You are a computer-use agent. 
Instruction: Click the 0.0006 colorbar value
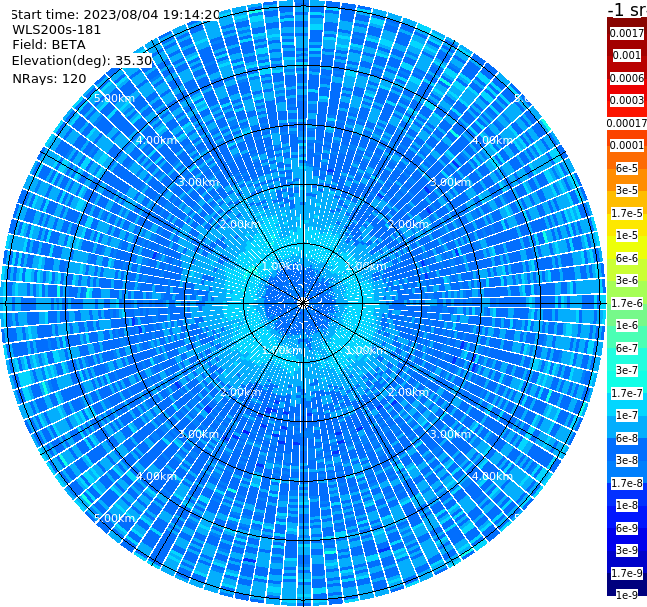[x=627, y=78]
